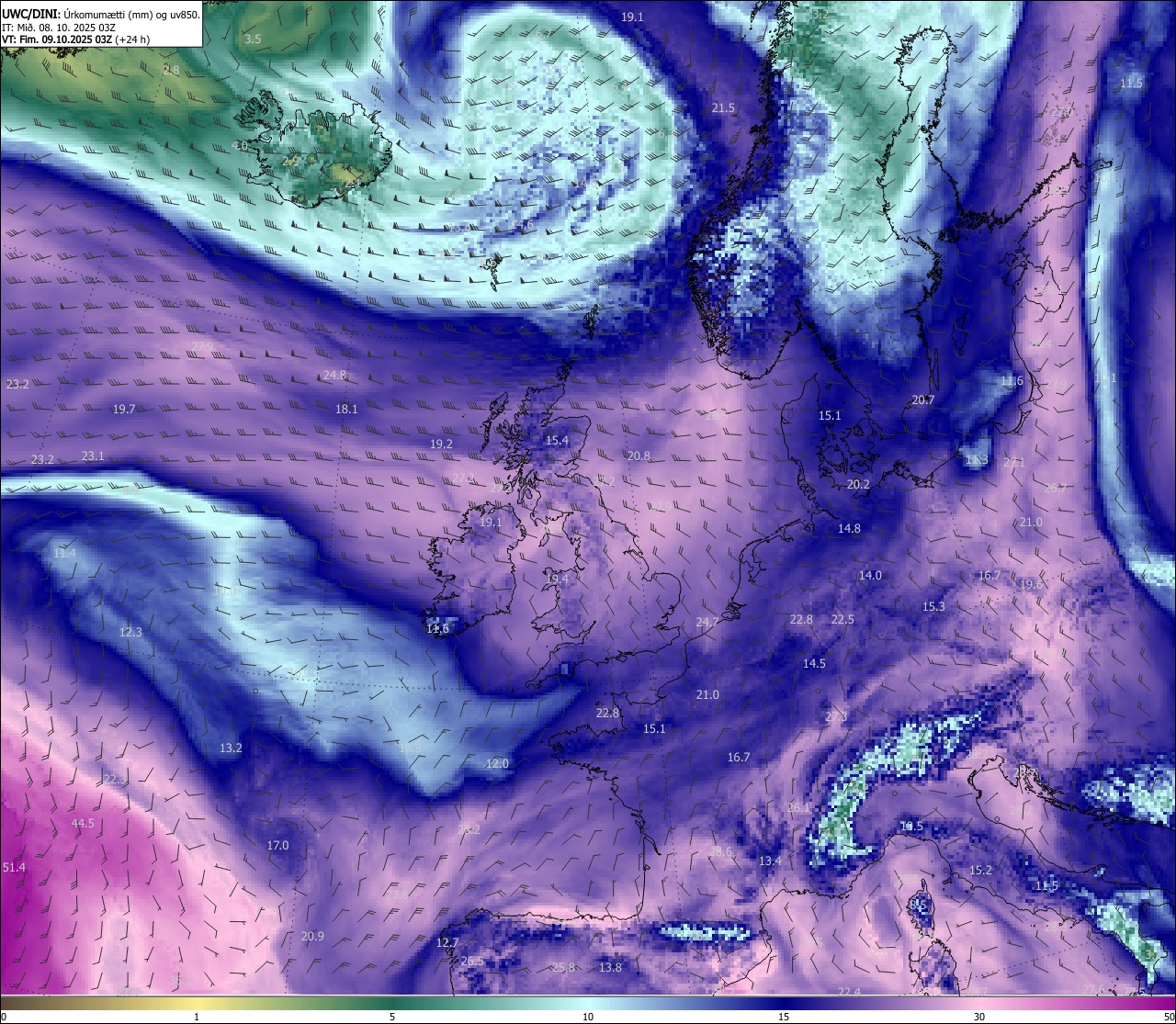Image resolution: width=1176 pixels, height=1024 pixels.
Task: Click the 15.3 value label
Action: (933, 606)
